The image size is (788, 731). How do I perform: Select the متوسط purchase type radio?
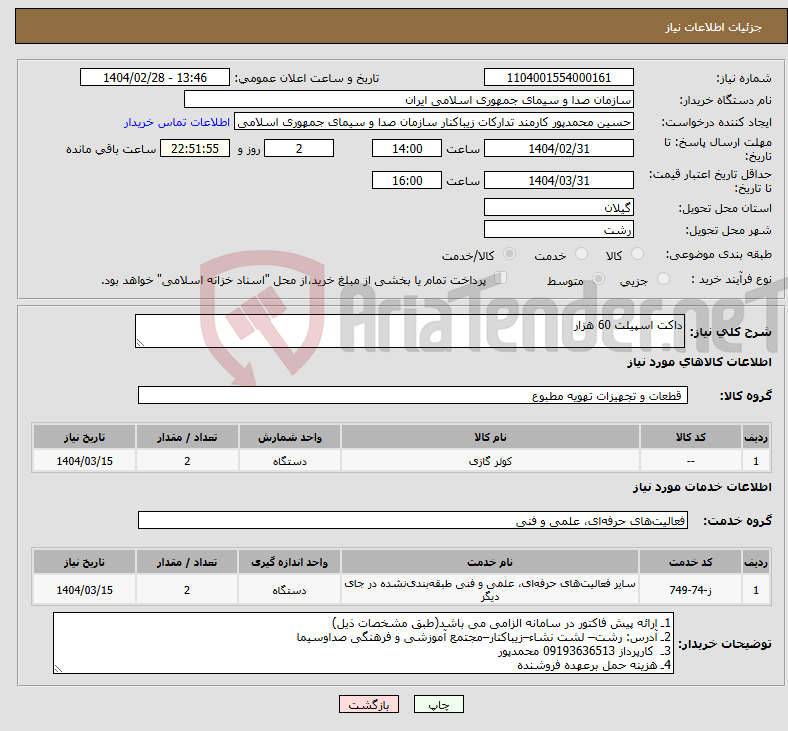pos(599,278)
